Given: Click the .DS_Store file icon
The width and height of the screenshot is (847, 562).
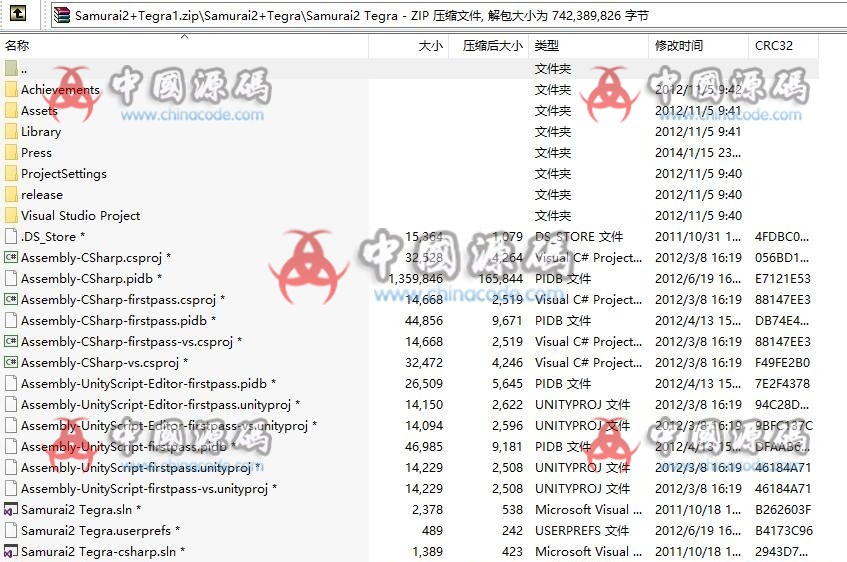Looking at the screenshot, I should (x=11, y=237).
